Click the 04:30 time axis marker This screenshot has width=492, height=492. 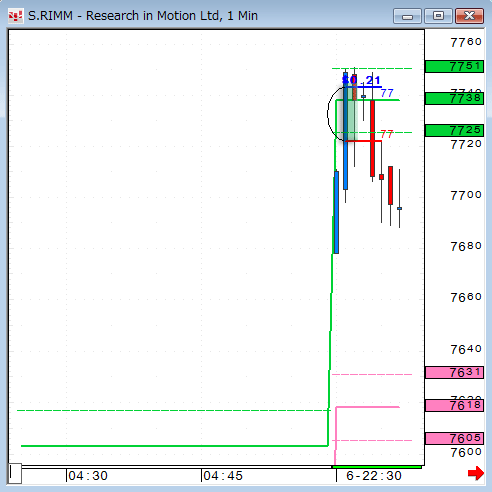tap(87, 476)
